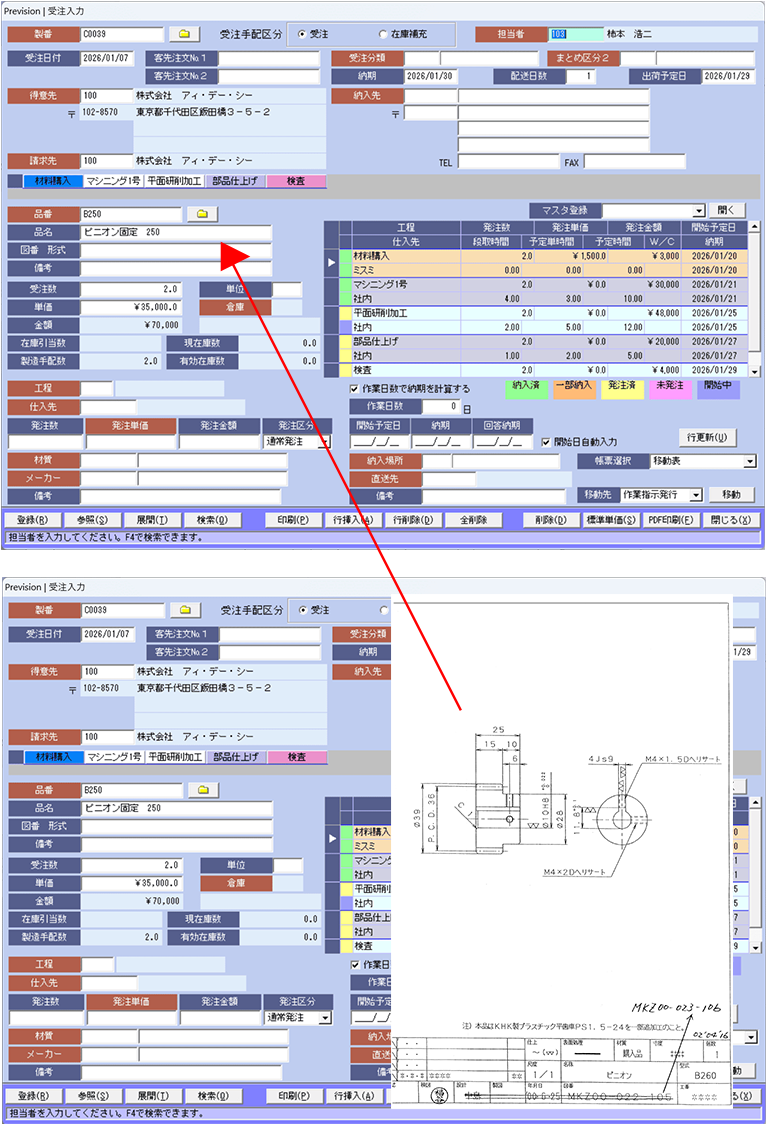
Task: Open 移動先 dropdown showing 作業指示発行
Action: 696,495
